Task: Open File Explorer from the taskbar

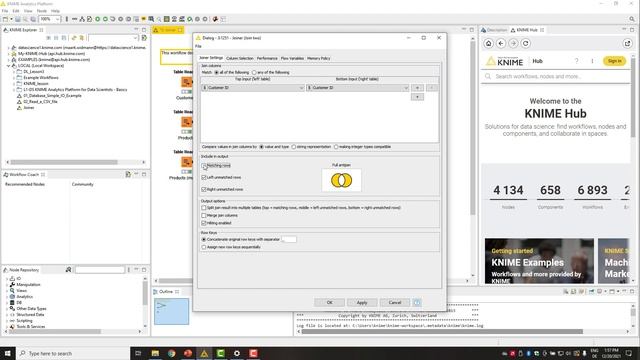Action: [155, 353]
